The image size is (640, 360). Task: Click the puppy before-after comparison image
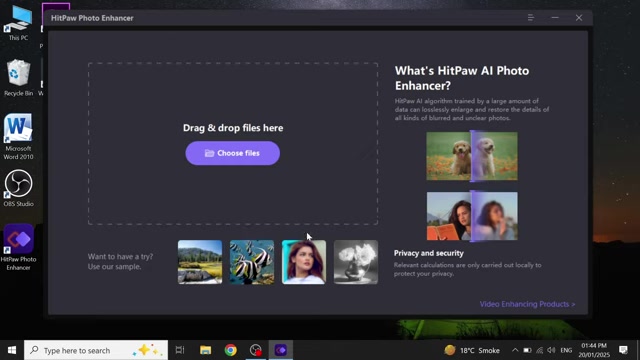coord(472,156)
